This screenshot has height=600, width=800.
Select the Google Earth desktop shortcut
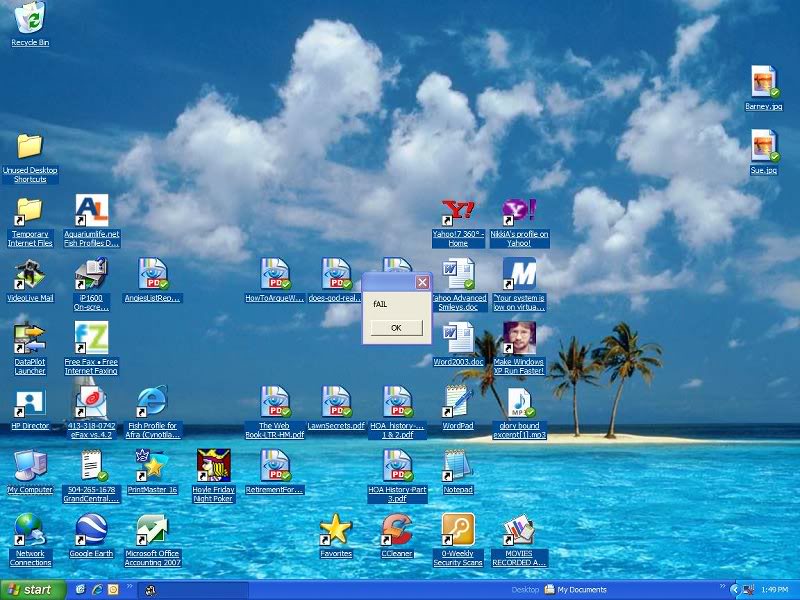91,530
